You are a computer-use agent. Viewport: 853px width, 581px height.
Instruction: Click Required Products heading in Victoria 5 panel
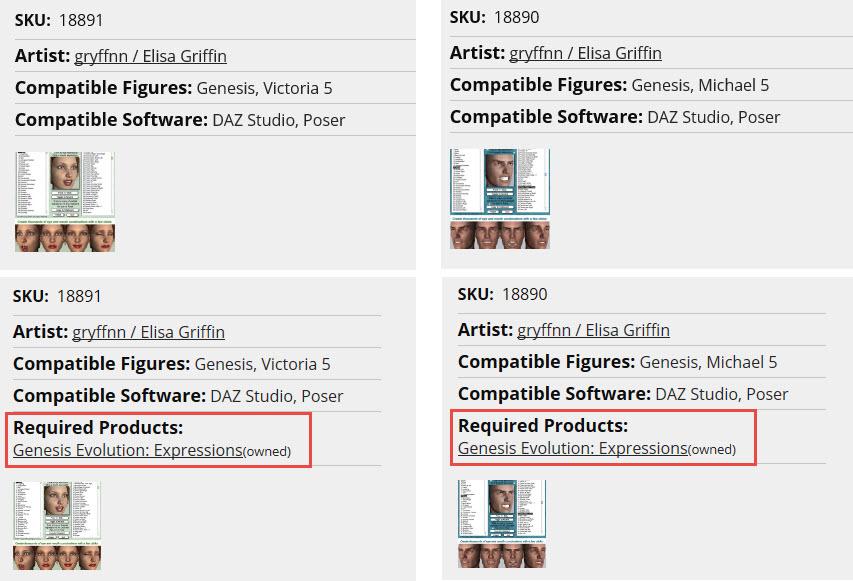pos(98,428)
